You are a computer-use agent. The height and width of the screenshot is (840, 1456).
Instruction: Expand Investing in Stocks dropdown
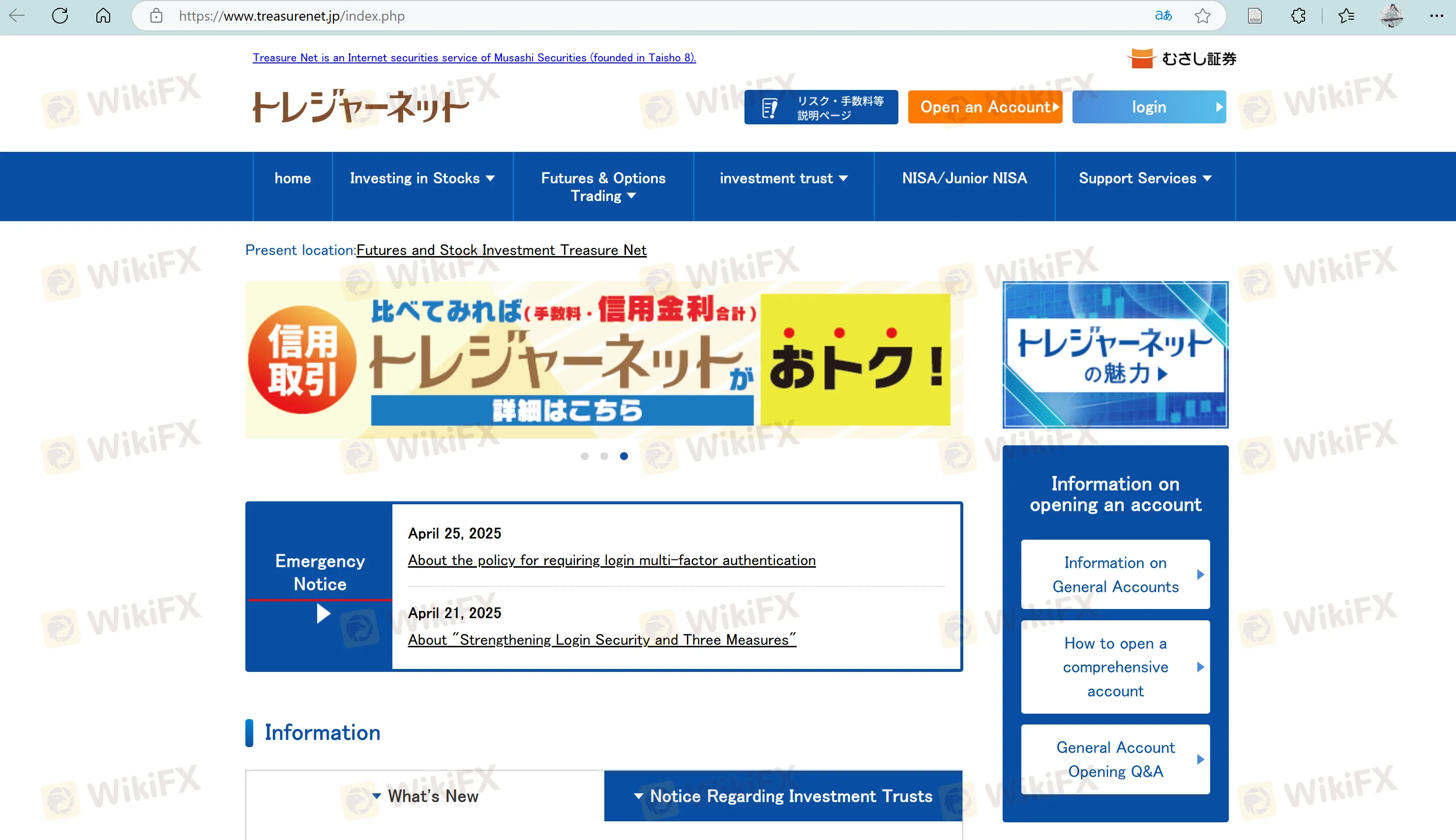click(x=422, y=178)
